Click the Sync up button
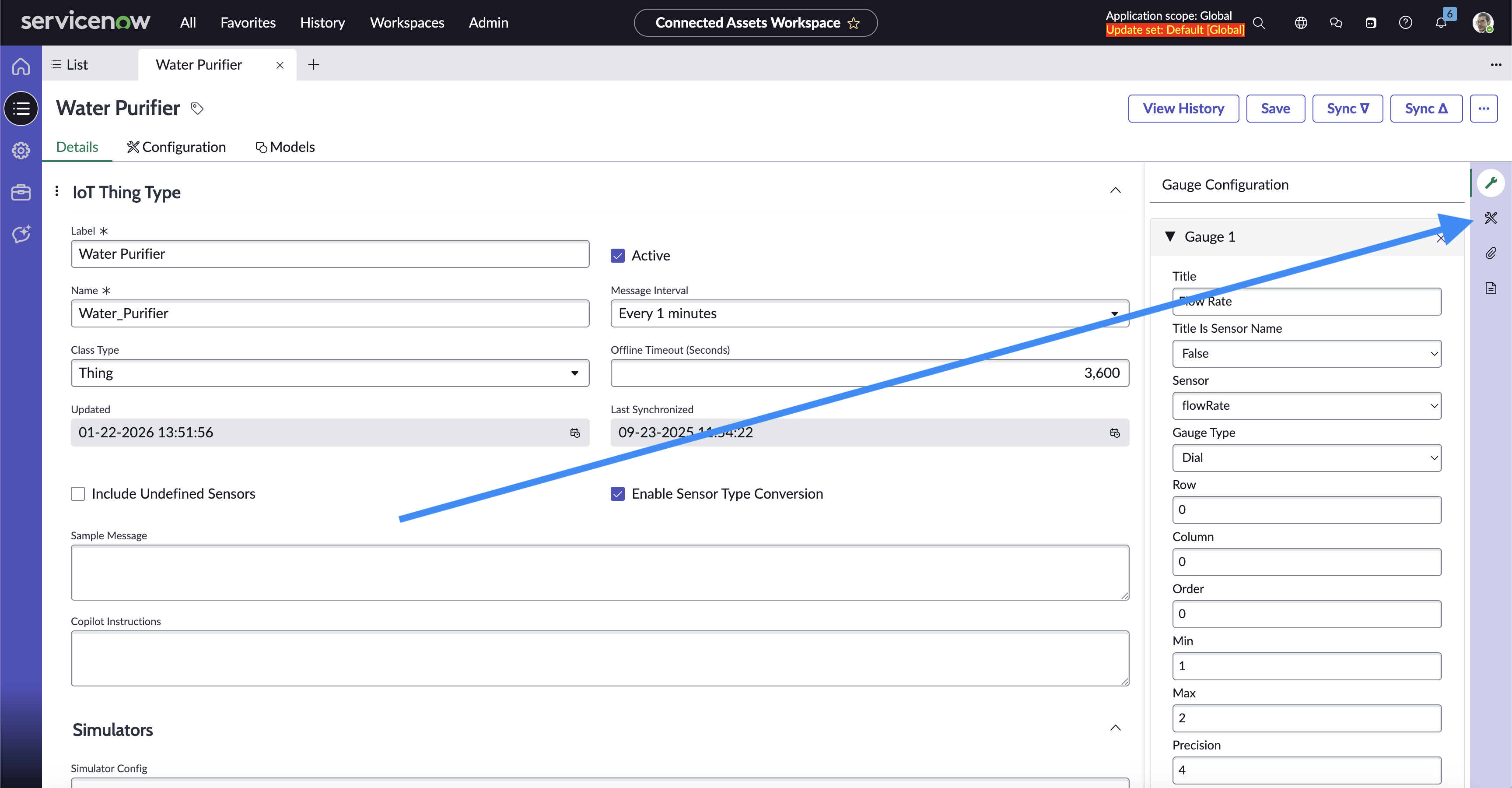Screen dimensions: 1512x788 click(1426, 109)
